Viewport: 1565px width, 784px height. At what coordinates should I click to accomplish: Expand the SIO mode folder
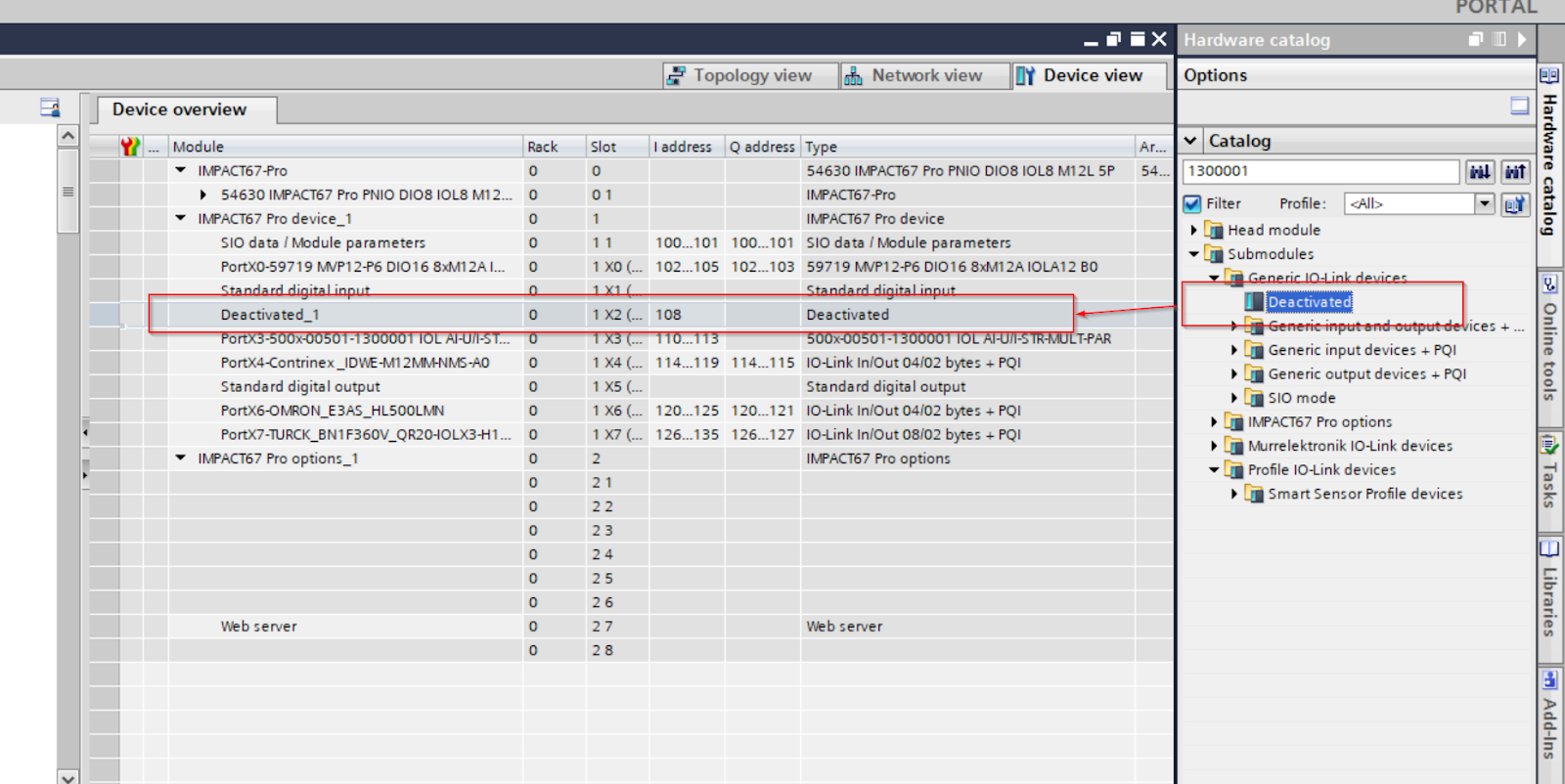click(x=1234, y=398)
